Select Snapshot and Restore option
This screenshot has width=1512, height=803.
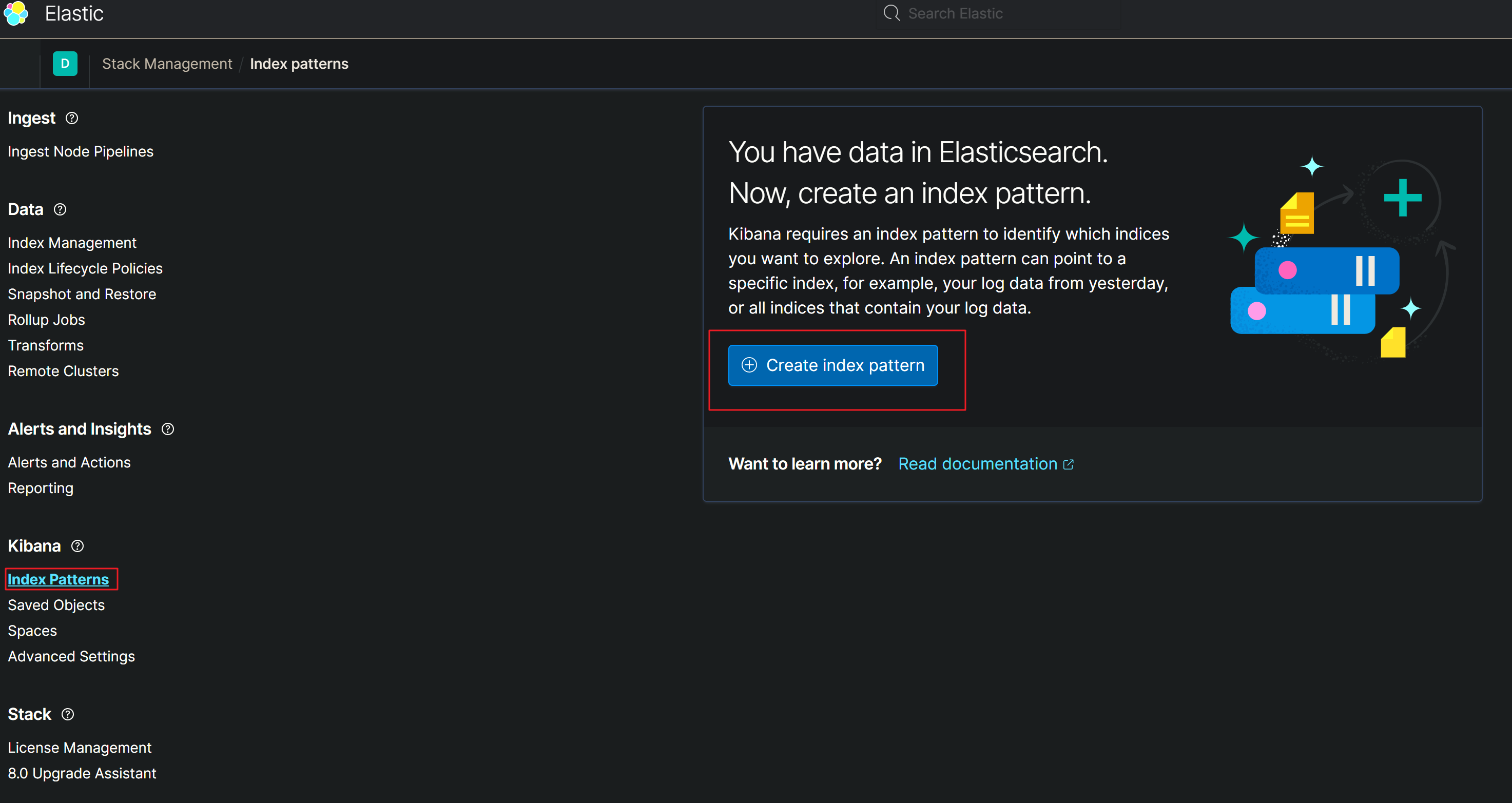(x=81, y=293)
